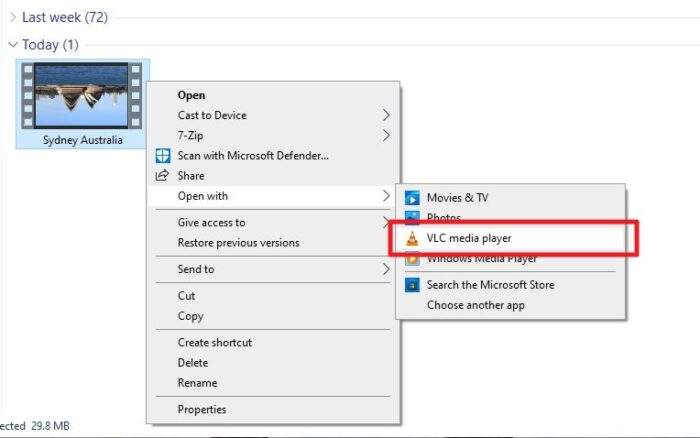
Task: Expand the 7-Zip submenu arrow
Action: (386, 135)
